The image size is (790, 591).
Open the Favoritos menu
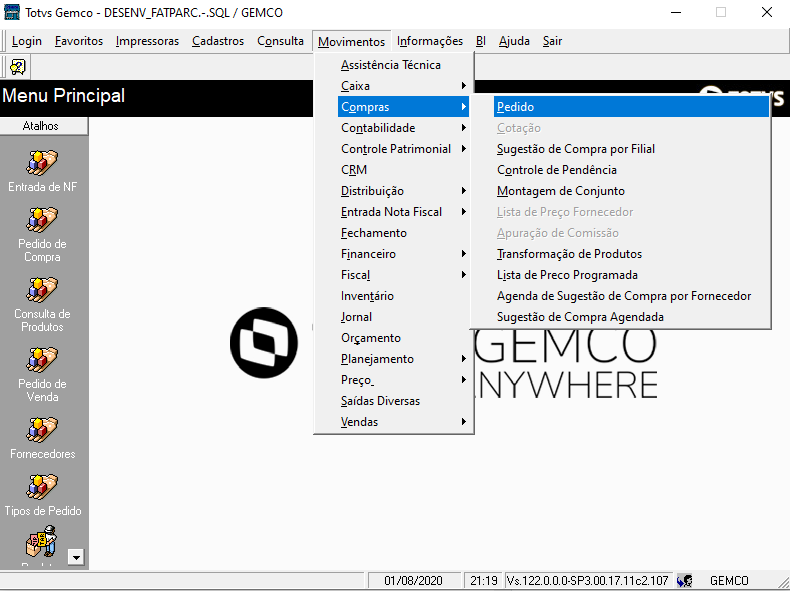pyautogui.click(x=79, y=41)
